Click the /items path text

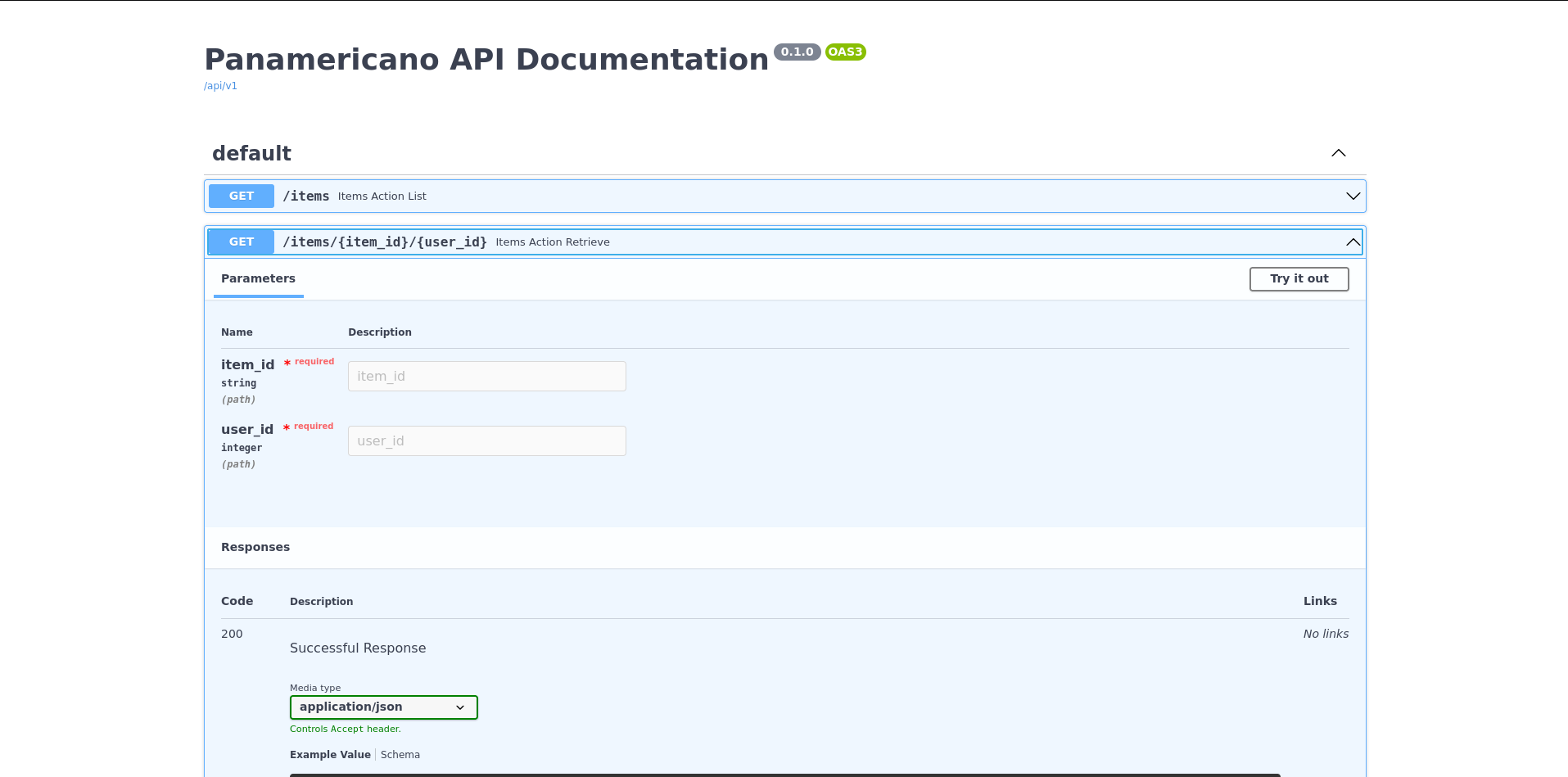pos(306,197)
